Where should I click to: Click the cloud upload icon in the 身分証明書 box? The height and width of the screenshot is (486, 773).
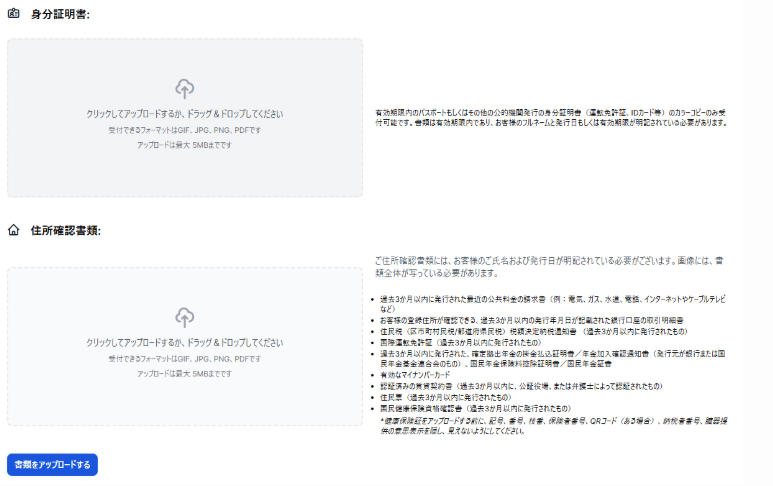click(x=184, y=88)
